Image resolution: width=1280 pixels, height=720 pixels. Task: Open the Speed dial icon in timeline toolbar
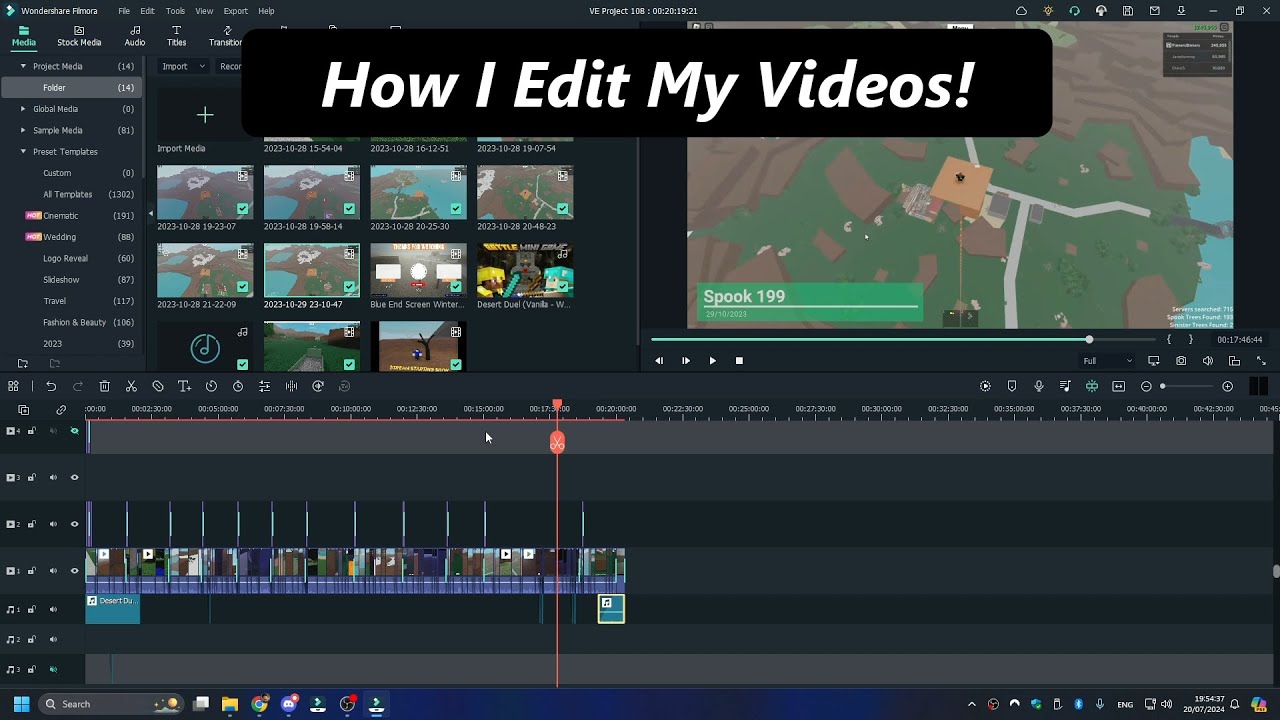tap(211, 386)
